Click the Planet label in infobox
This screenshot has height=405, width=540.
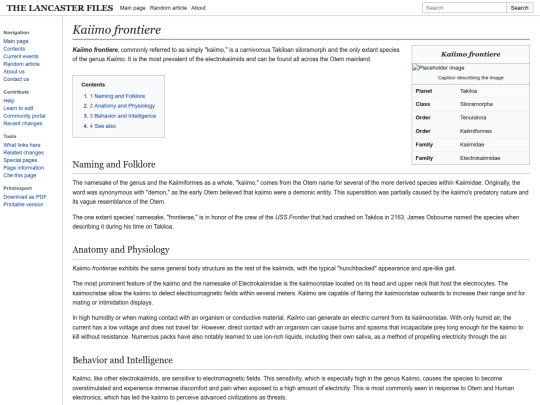(x=424, y=91)
